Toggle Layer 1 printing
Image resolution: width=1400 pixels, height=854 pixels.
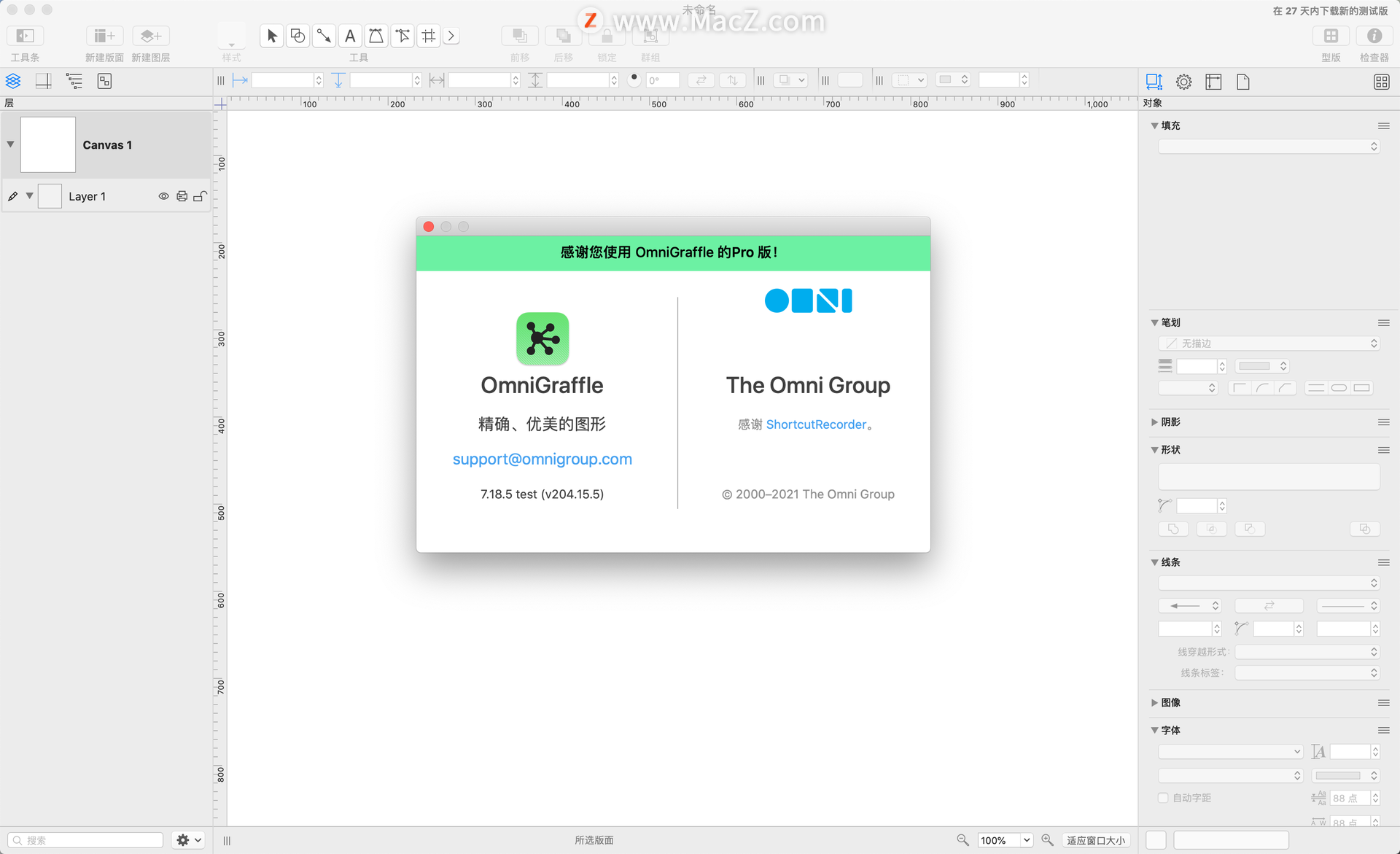click(x=182, y=196)
